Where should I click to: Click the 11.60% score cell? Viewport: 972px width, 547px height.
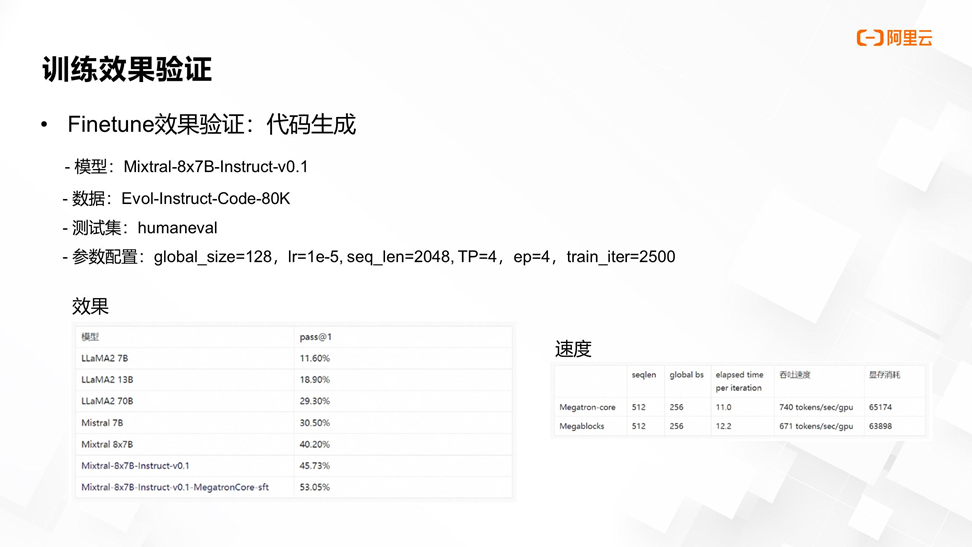[x=315, y=358]
